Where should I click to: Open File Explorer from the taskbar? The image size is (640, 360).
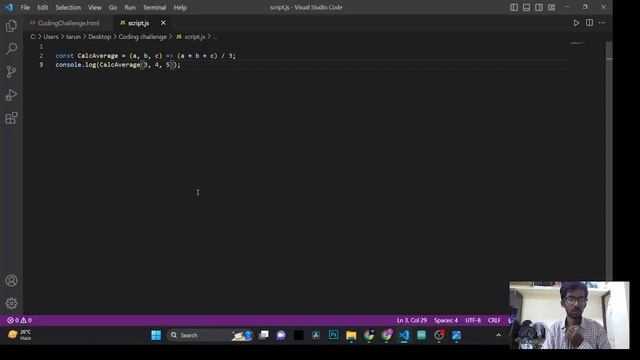(x=351, y=335)
